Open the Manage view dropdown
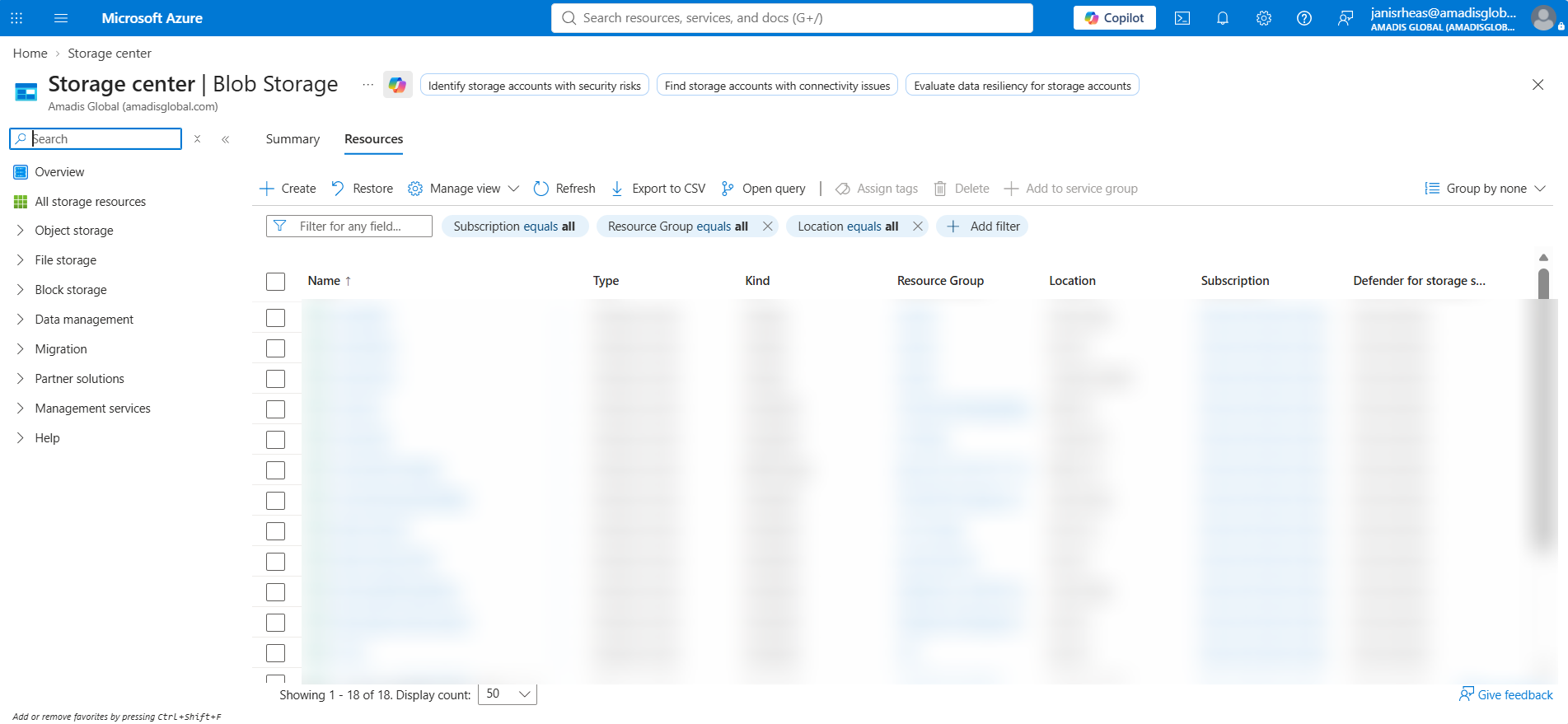1568x724 pixels. click(464, 189)
